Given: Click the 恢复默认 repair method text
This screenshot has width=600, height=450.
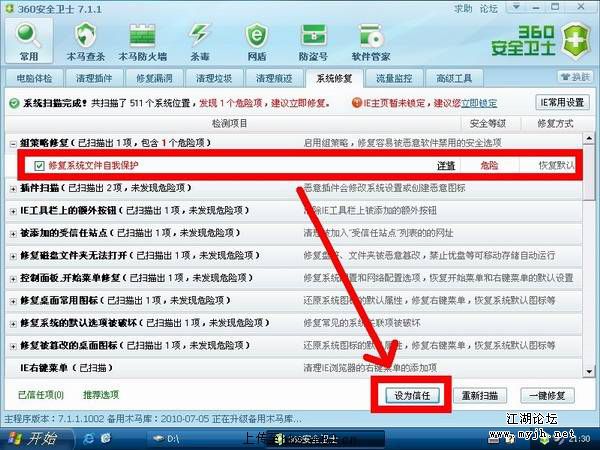Looking at the screenshot, I should [557, 165].
